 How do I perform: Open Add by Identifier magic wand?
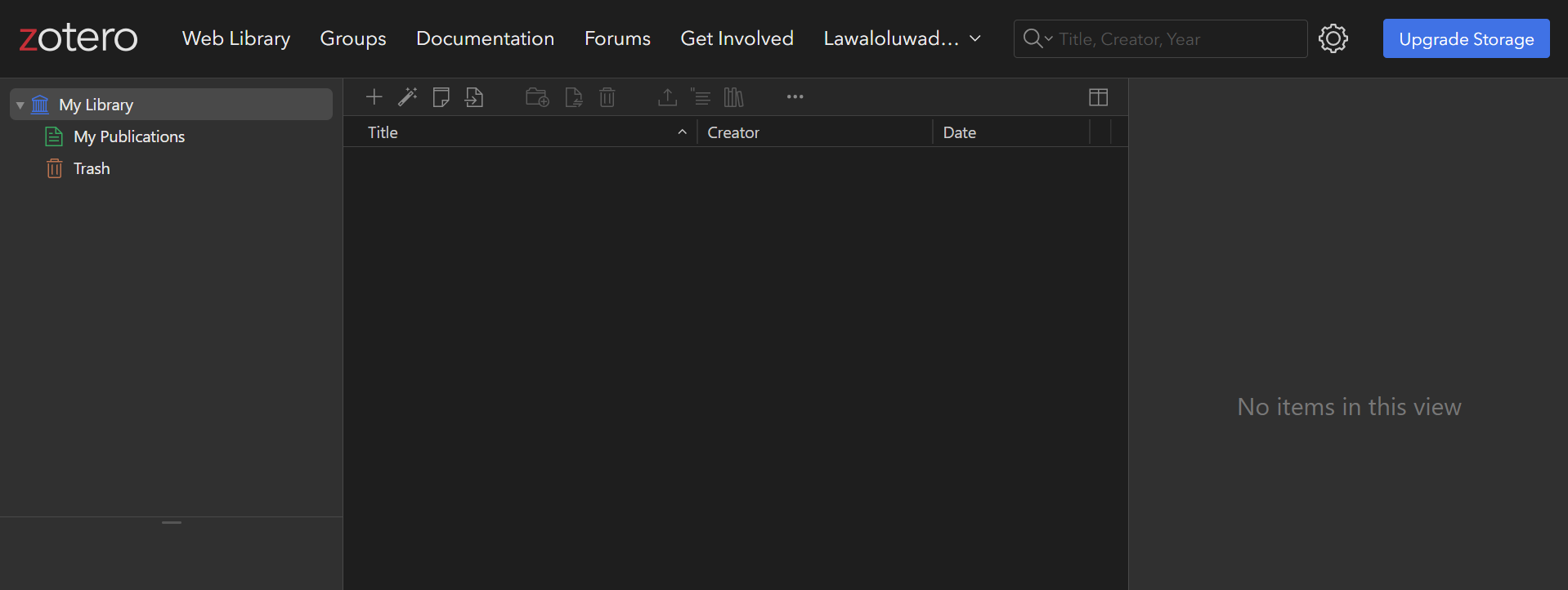407,97
